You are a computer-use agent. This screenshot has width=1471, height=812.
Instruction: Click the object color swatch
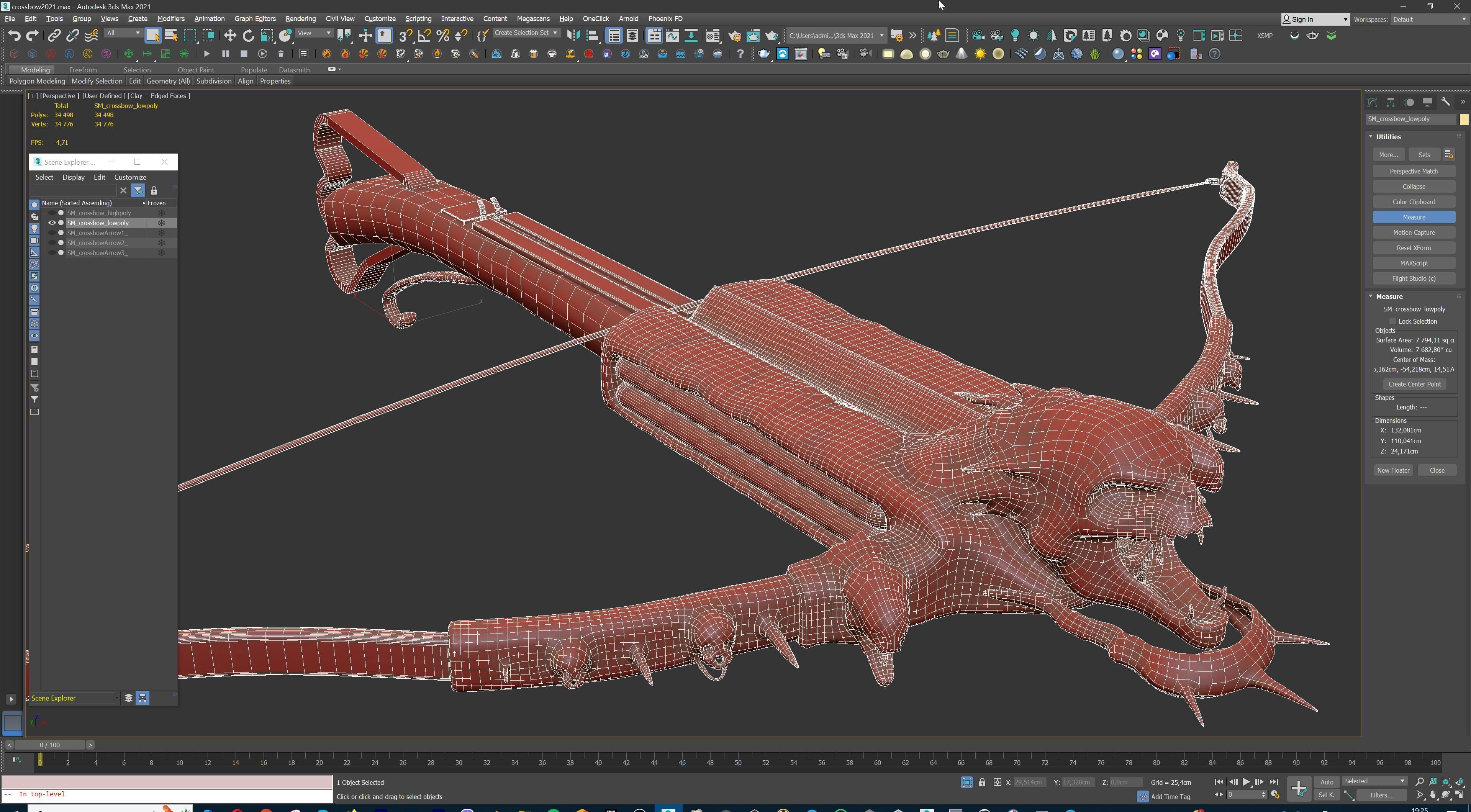(1464, 120)
